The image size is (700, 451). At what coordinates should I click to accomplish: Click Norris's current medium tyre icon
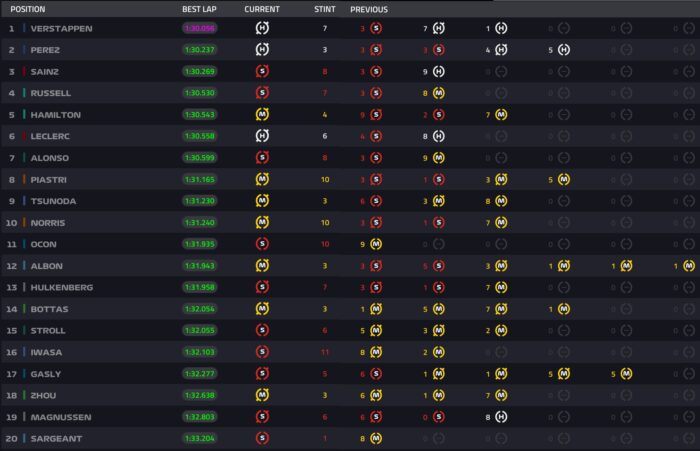pos(262,222)
